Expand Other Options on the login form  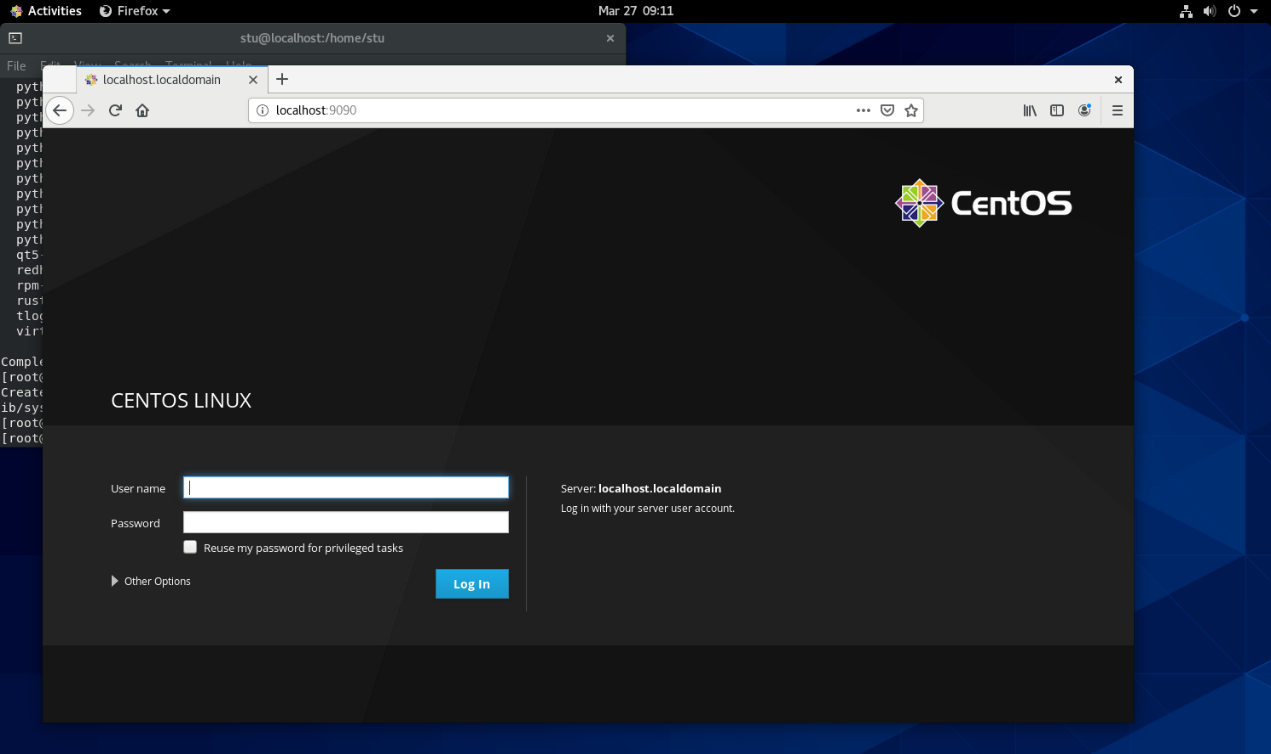point(151,581)
